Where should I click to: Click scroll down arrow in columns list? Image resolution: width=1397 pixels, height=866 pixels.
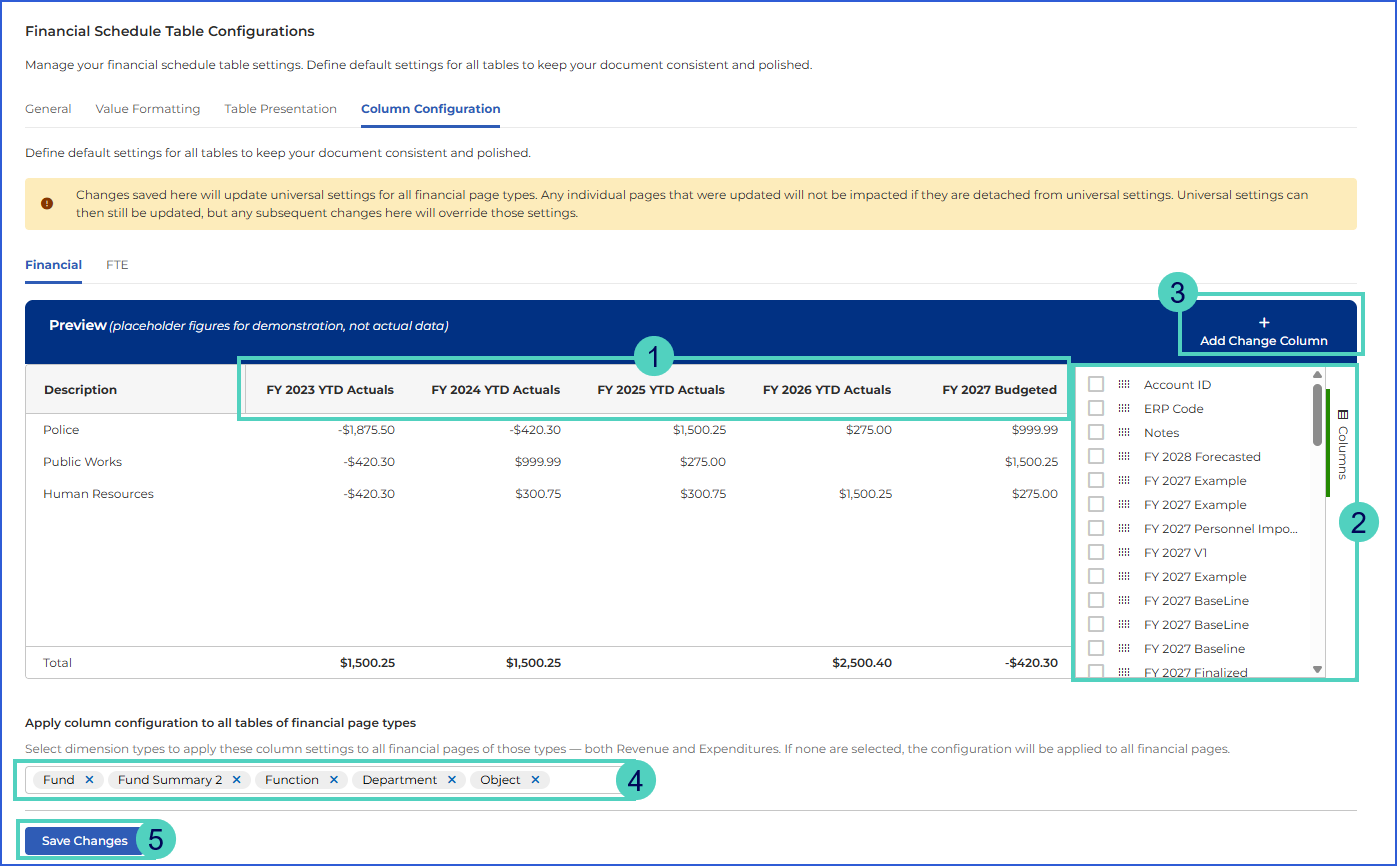(1317, 669)
